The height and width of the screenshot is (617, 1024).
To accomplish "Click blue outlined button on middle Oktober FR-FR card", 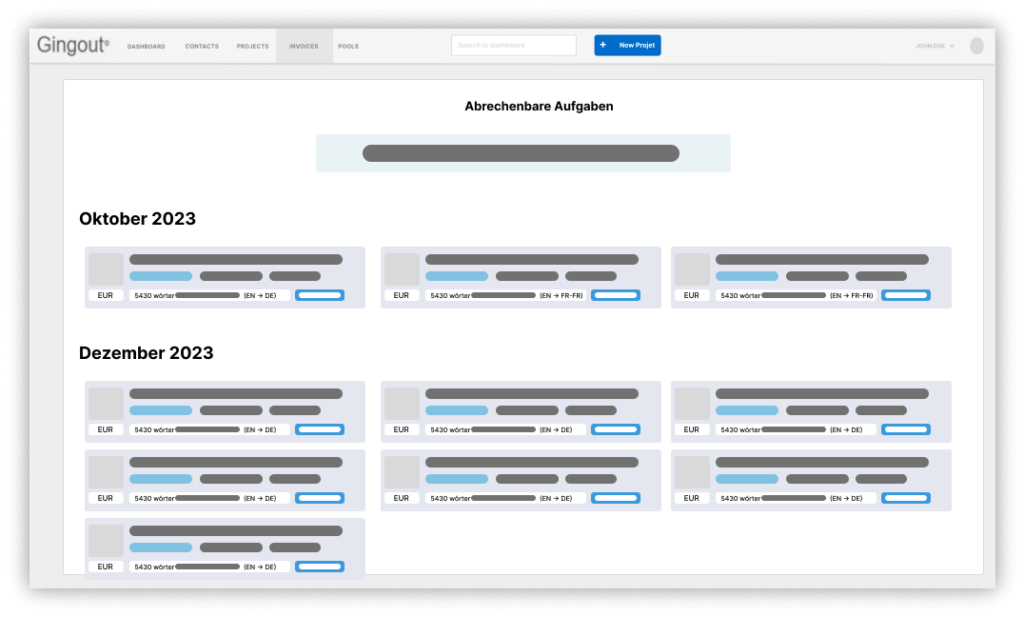I will click(x=615, y=295).
